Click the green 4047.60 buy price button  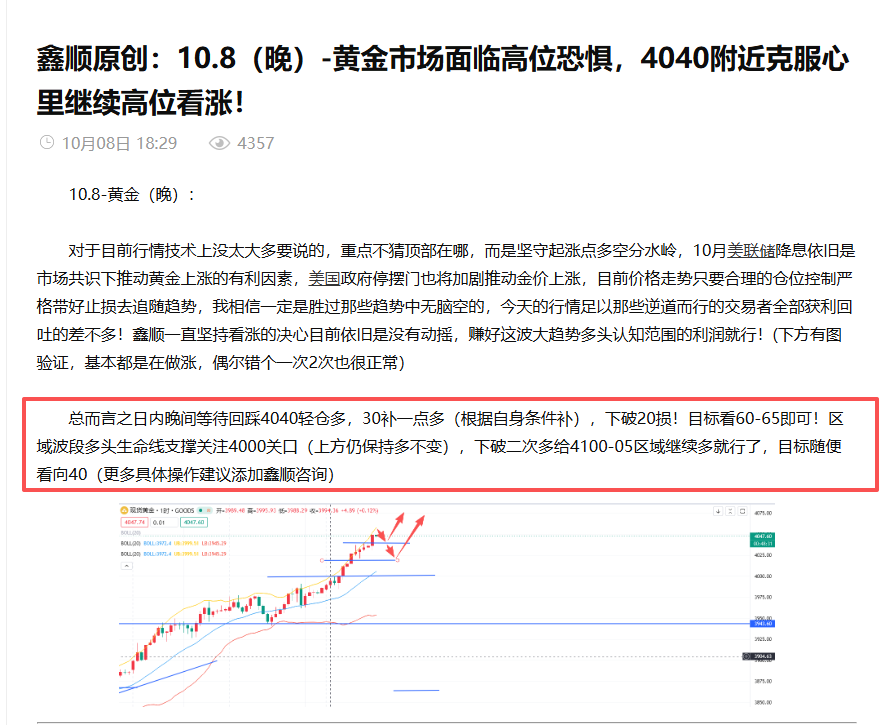194,522
